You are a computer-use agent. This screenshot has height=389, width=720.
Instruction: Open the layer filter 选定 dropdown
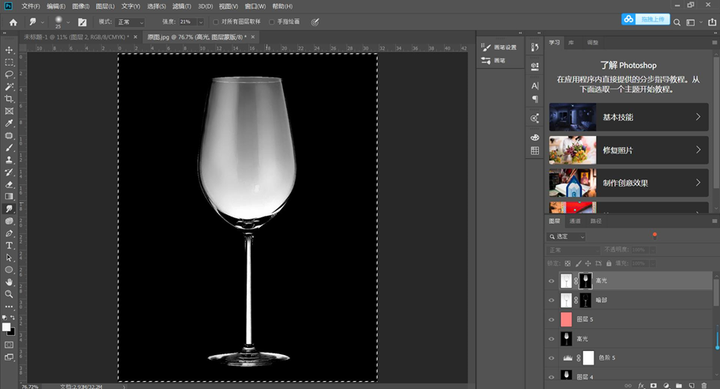click(x=566, y=237)
